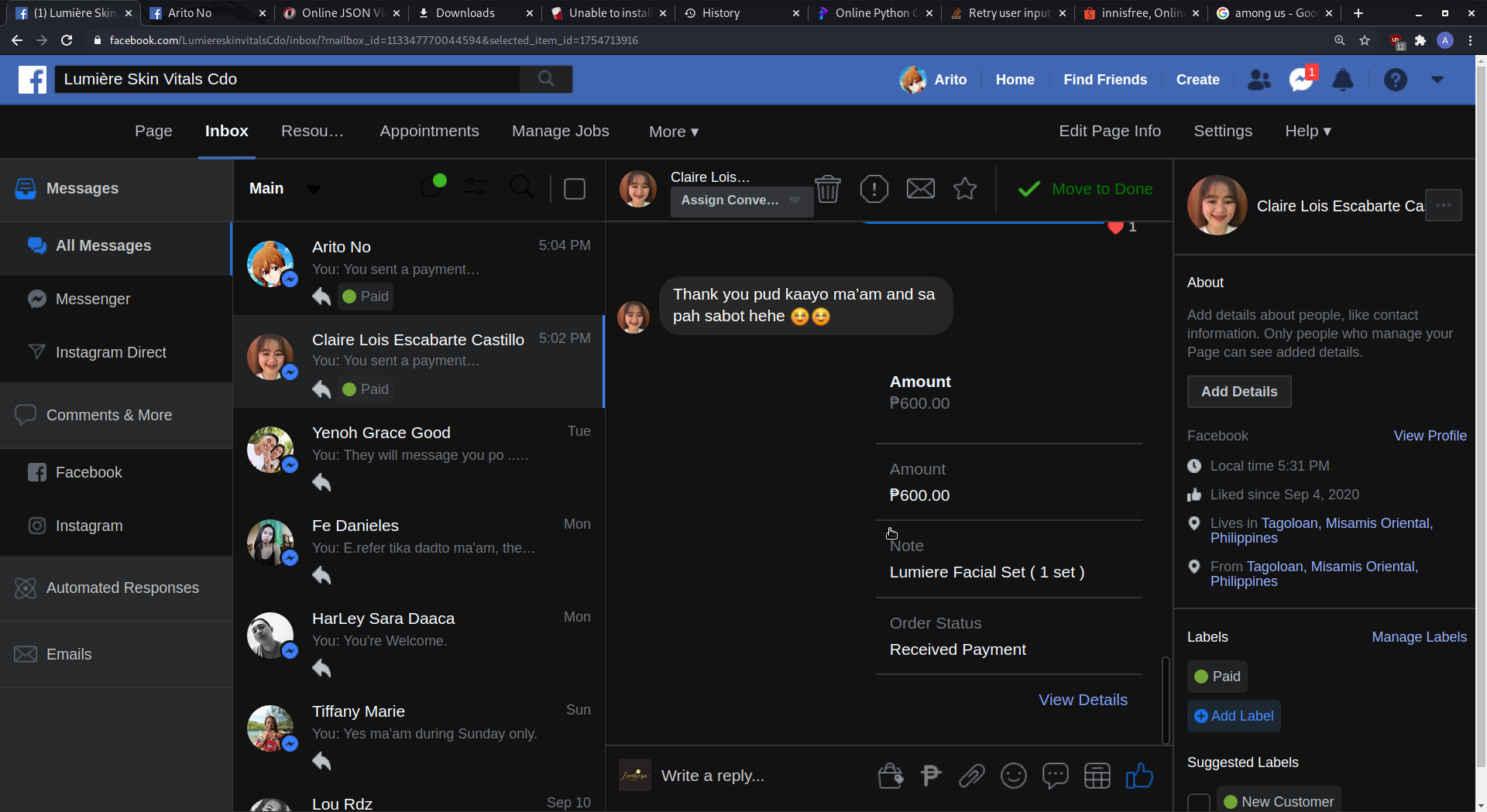Open page Settings
This screenshot has width=1487, height=812.
pos(1223,131)
